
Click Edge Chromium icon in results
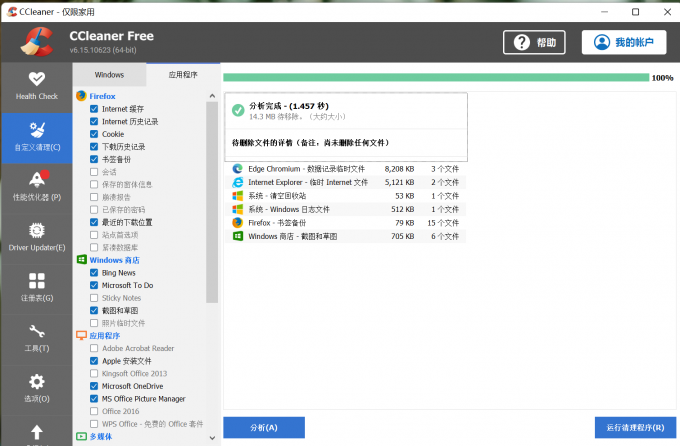coord(237,169)
